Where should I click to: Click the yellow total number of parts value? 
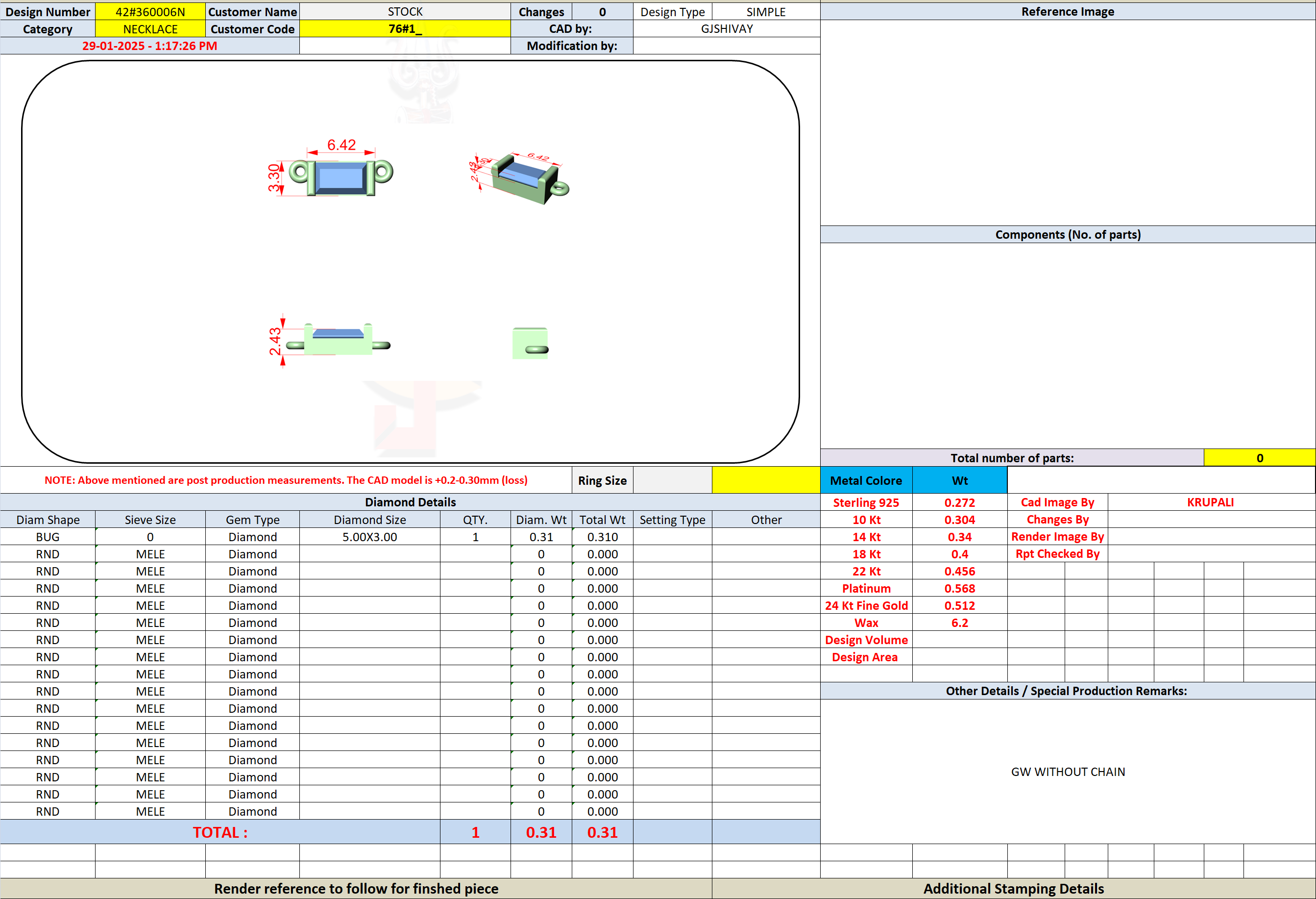[x=1259, y=458]
